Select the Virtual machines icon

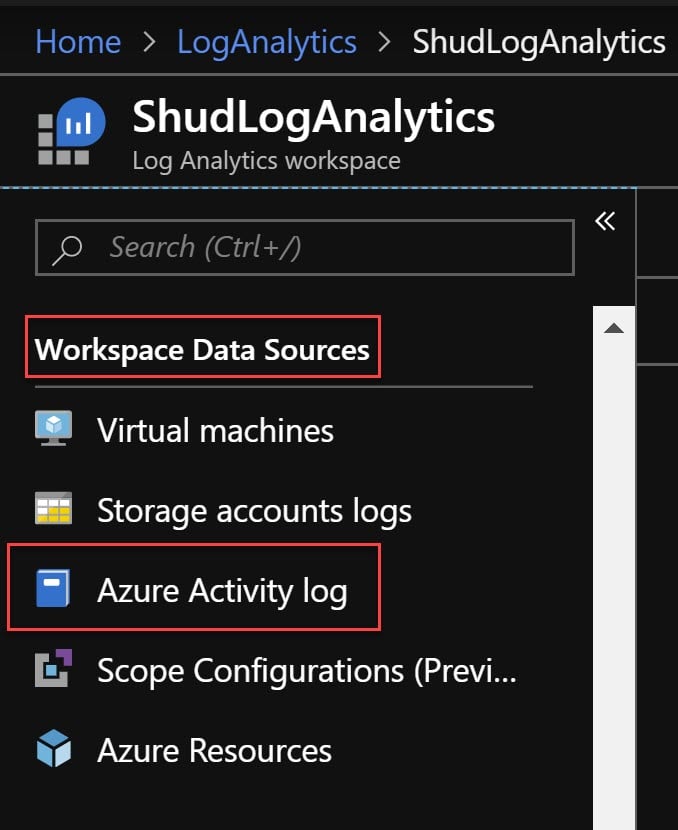pyautogui.click(x=53, y=429)
